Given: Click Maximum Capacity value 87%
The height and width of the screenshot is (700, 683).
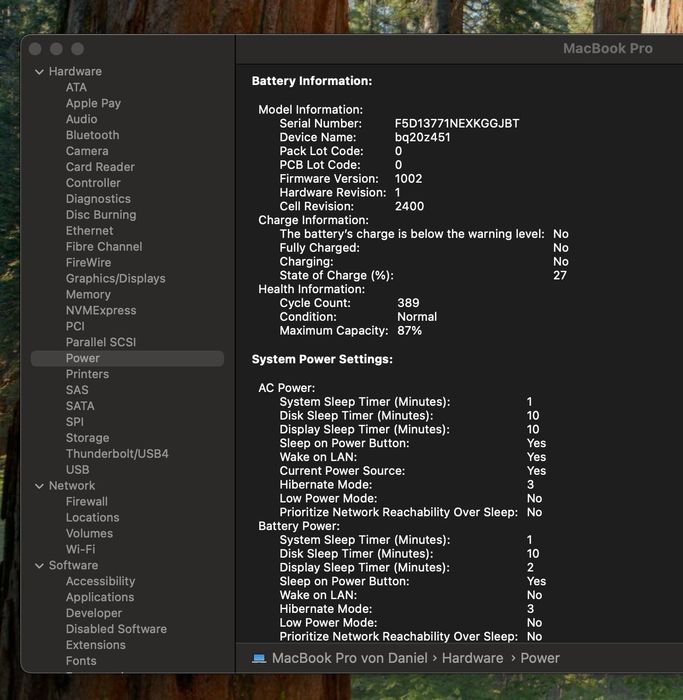Looking at the screenshot, I should click(409, 331).
